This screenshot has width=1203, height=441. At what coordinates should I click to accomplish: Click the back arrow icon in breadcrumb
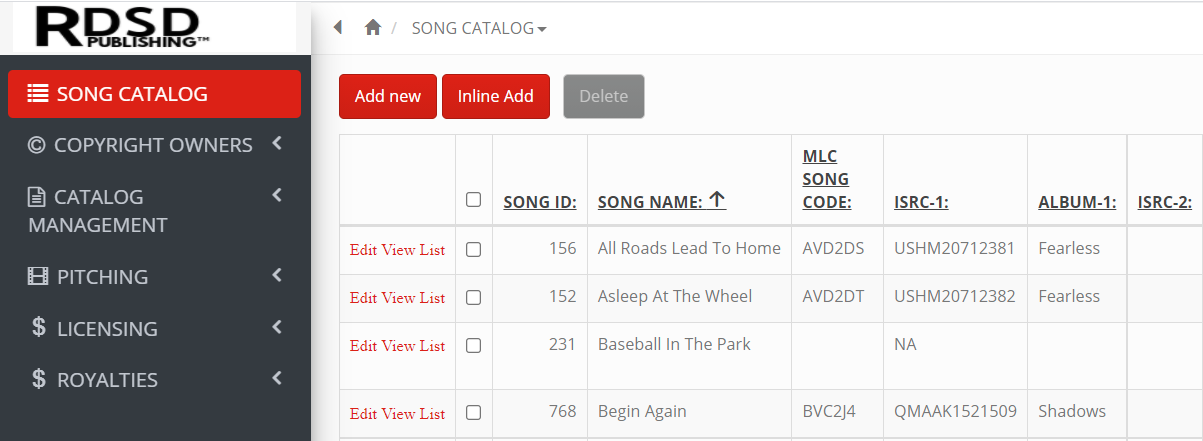pyautogui.click(x=338, y=28)
